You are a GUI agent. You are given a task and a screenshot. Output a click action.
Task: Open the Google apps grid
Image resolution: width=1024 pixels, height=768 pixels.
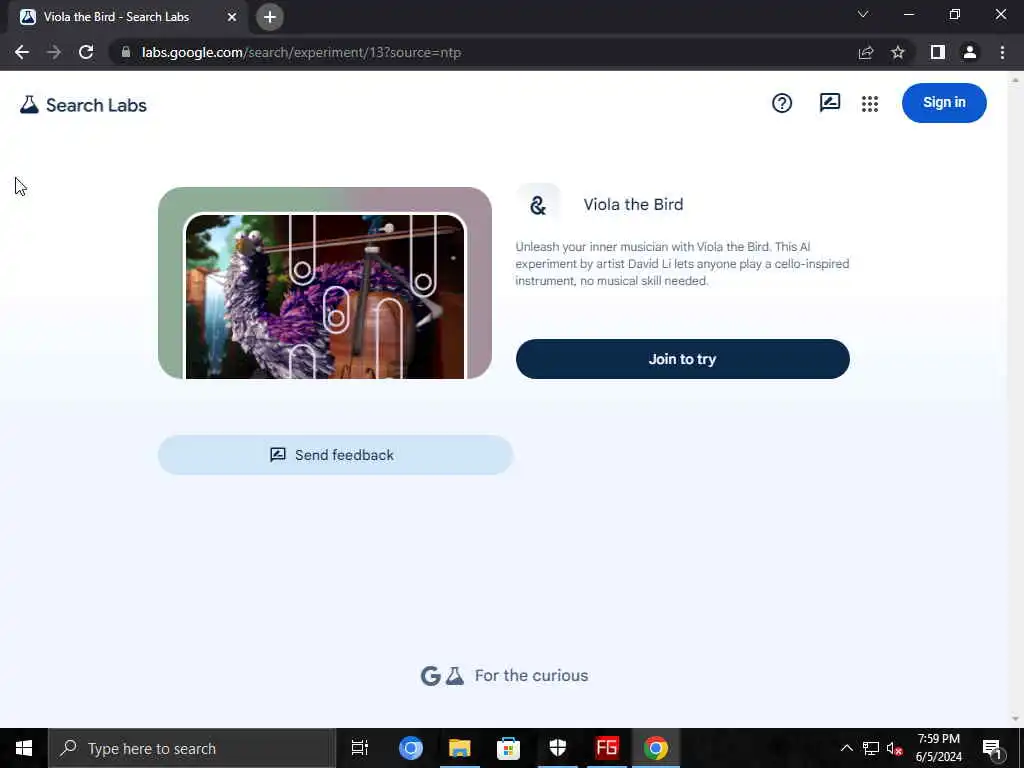pyautogui.click(x=870, y=103)
